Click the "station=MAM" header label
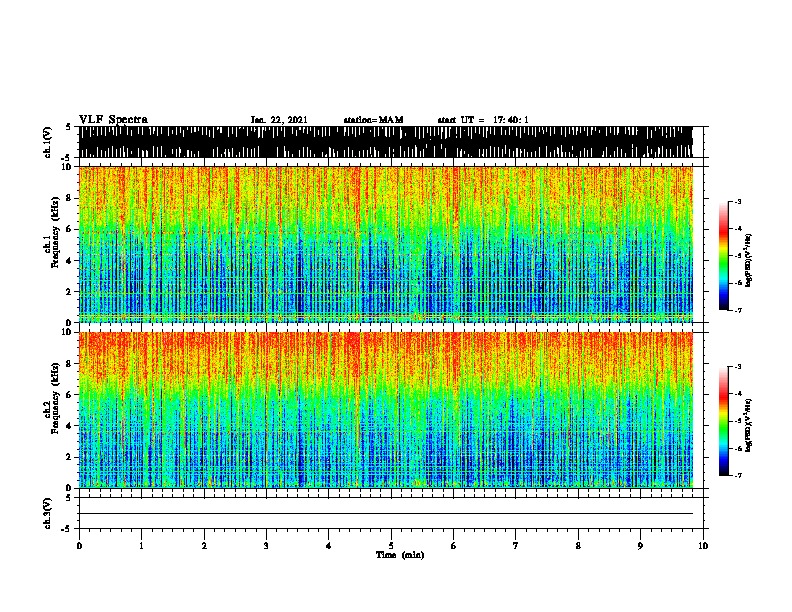 point(373,120)
